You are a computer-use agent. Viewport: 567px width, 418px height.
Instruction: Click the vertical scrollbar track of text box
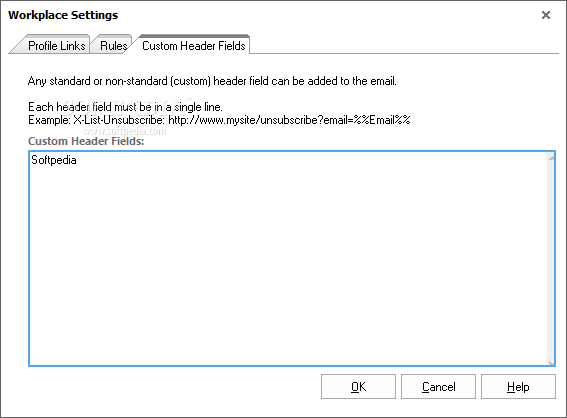click(x=551, y=260)
